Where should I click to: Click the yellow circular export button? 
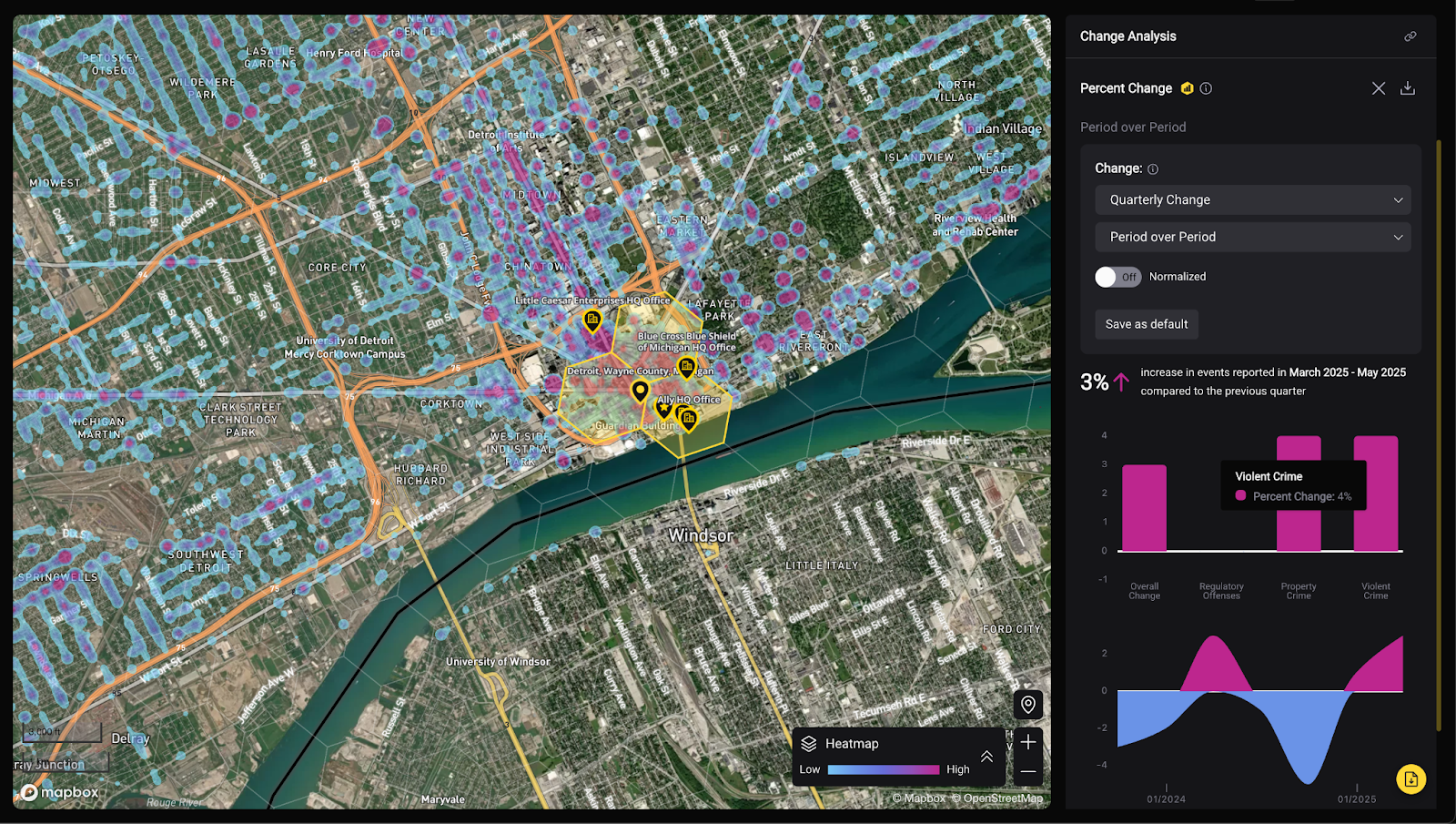1410,778
